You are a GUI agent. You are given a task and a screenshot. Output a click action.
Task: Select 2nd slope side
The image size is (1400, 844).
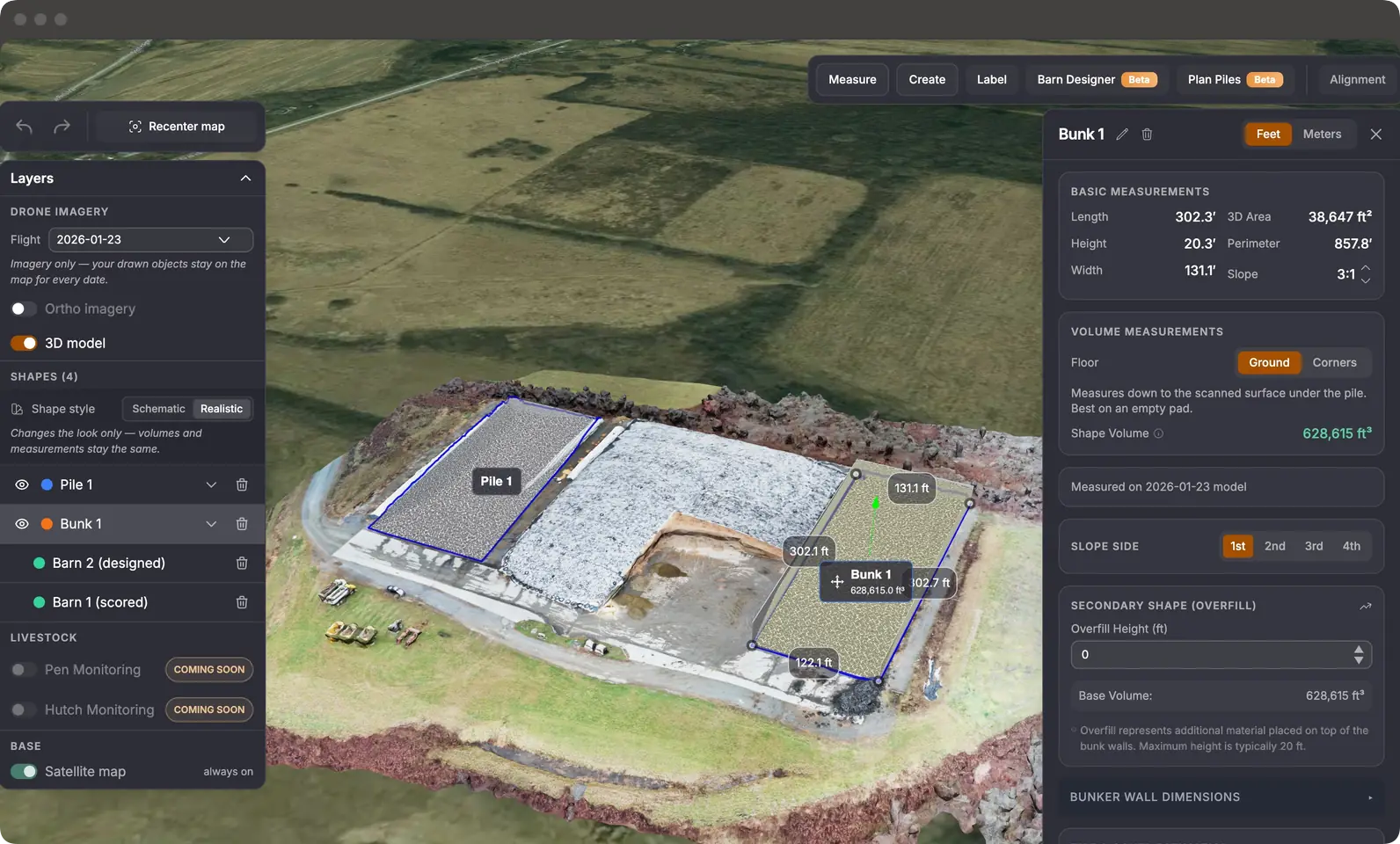[1274, 546]
